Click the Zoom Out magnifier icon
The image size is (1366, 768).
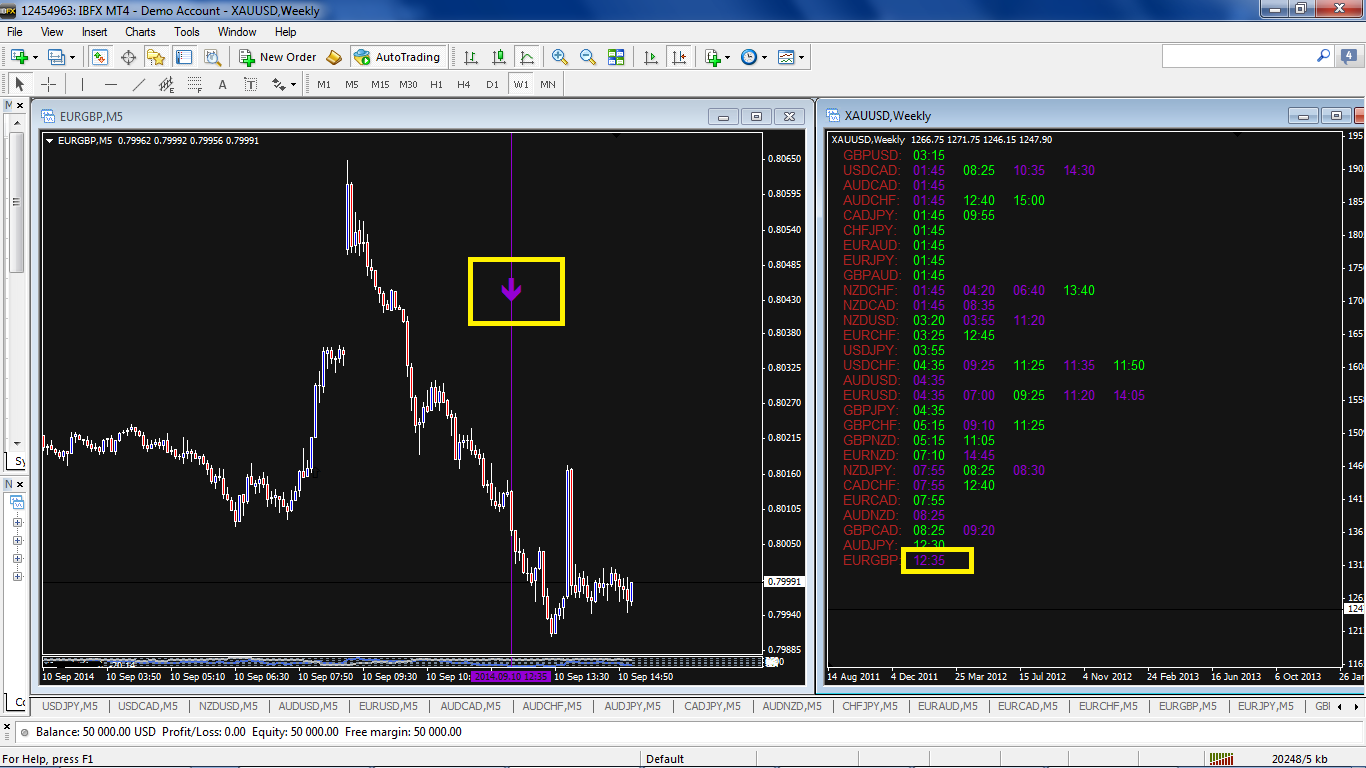(588, 58)
